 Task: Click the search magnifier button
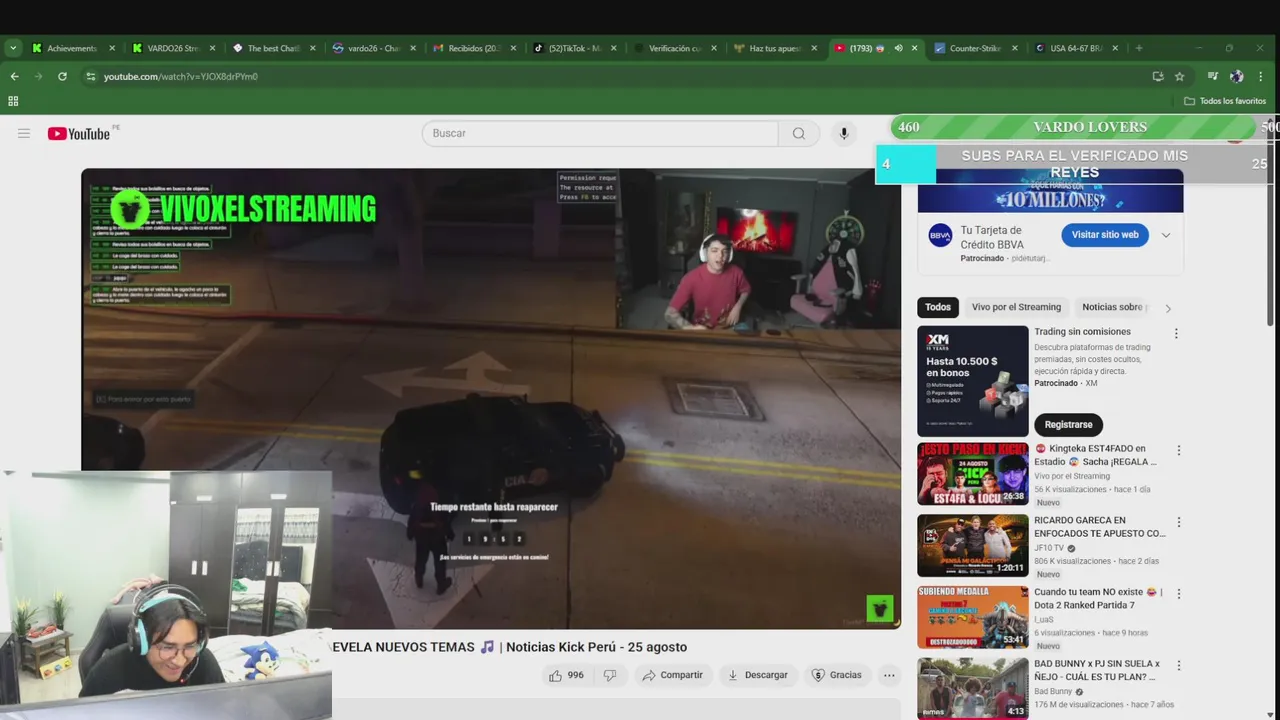pyautogui.click(x=799, y=133)
